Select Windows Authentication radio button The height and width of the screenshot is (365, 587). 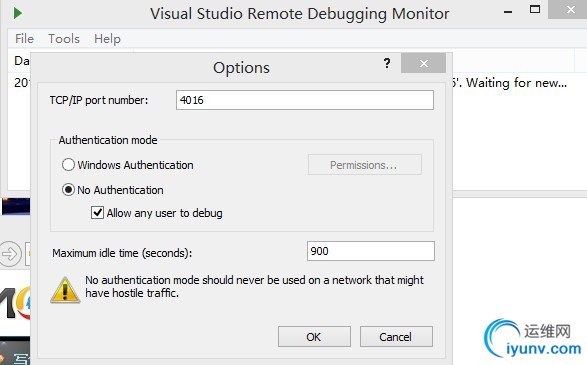tap(68, 165)
